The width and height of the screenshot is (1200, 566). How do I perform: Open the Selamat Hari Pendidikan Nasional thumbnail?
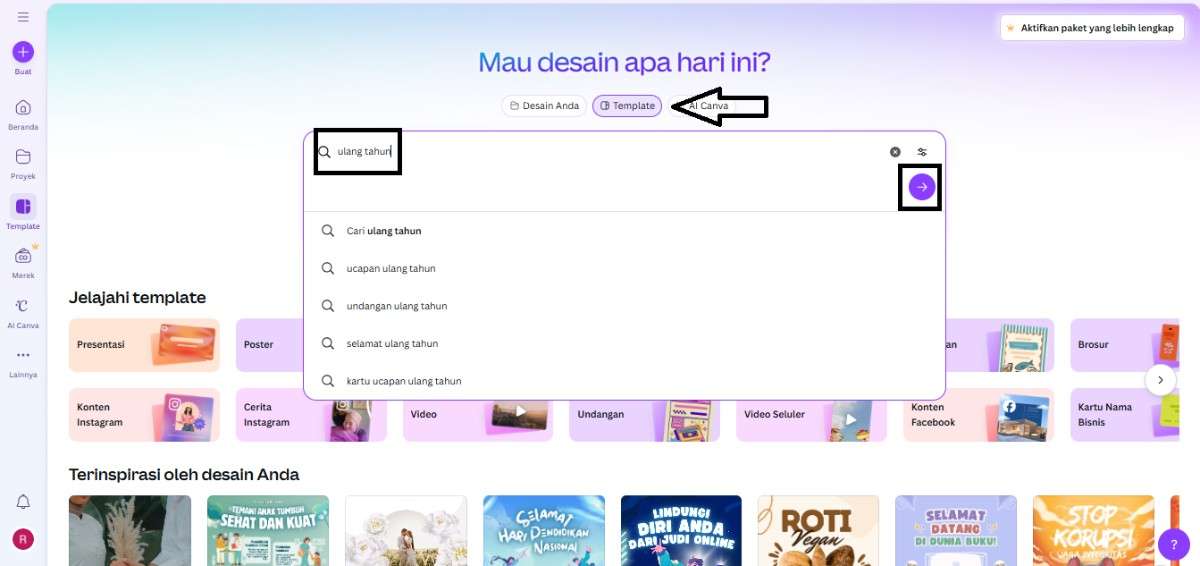pyautogui.click(x=543, y=530)
